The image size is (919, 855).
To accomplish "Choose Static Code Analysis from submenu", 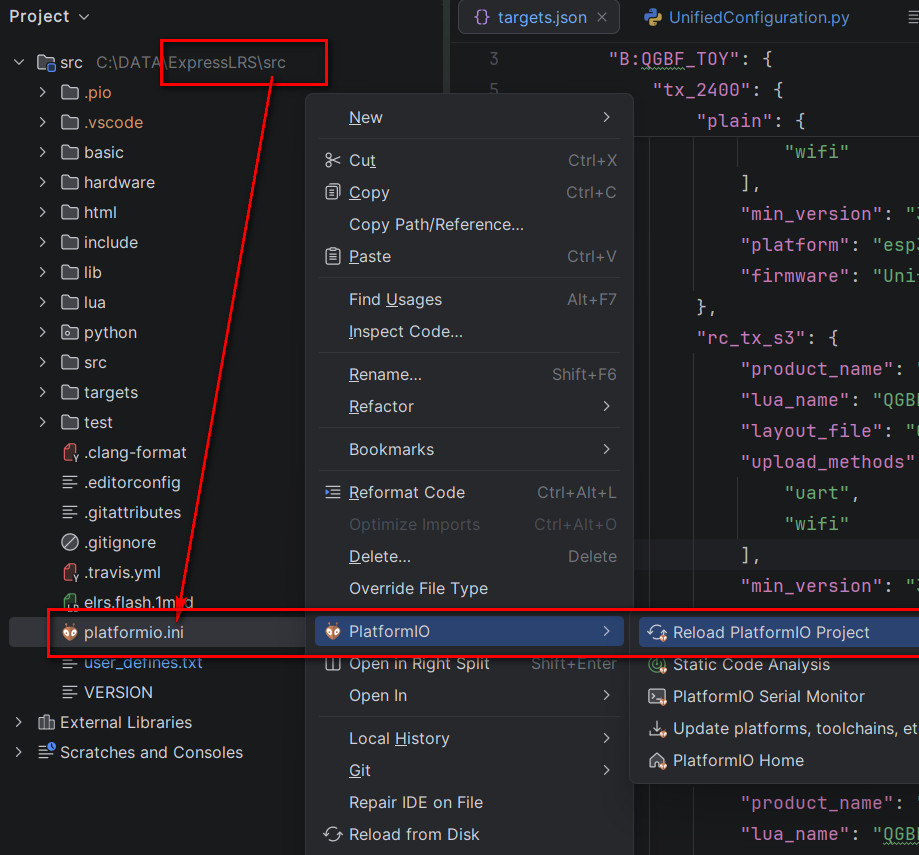I will [x=778, y=665].
